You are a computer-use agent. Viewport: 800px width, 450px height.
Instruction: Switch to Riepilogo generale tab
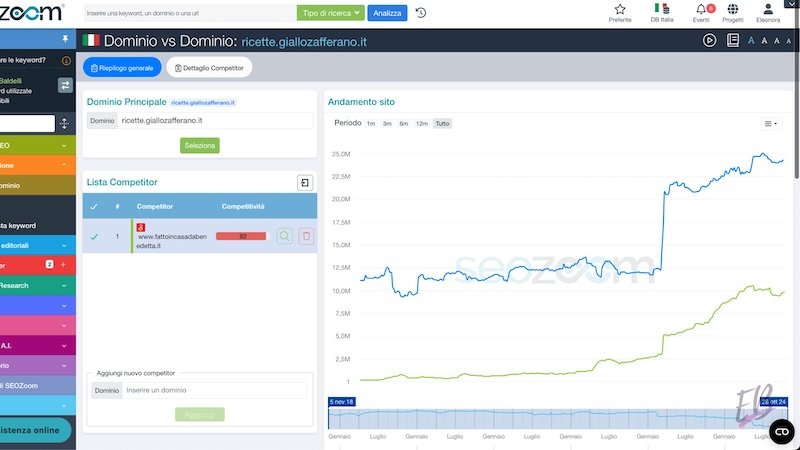pyautogui.click(x=122, y=67)
